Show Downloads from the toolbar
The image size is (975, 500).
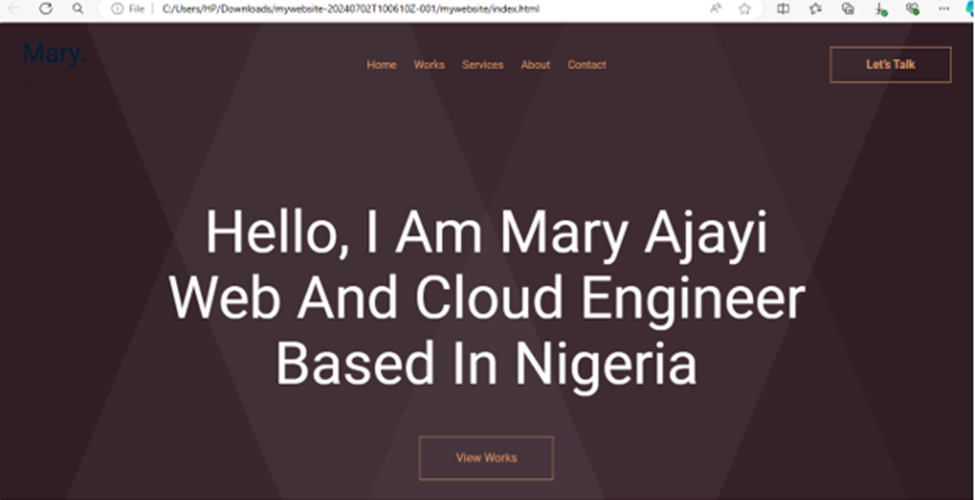click(880, 9)
